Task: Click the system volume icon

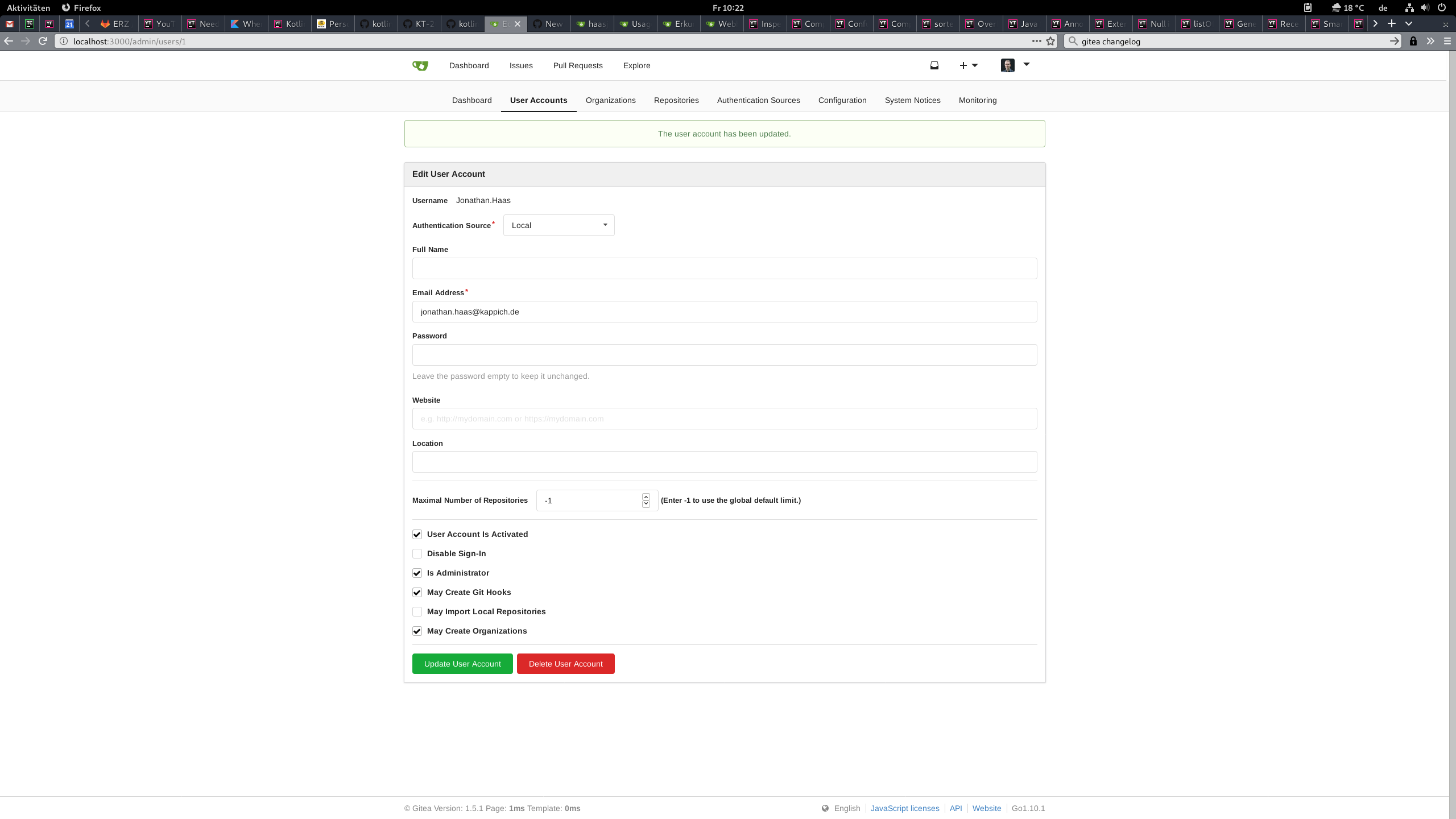Action: [1425, 7]
